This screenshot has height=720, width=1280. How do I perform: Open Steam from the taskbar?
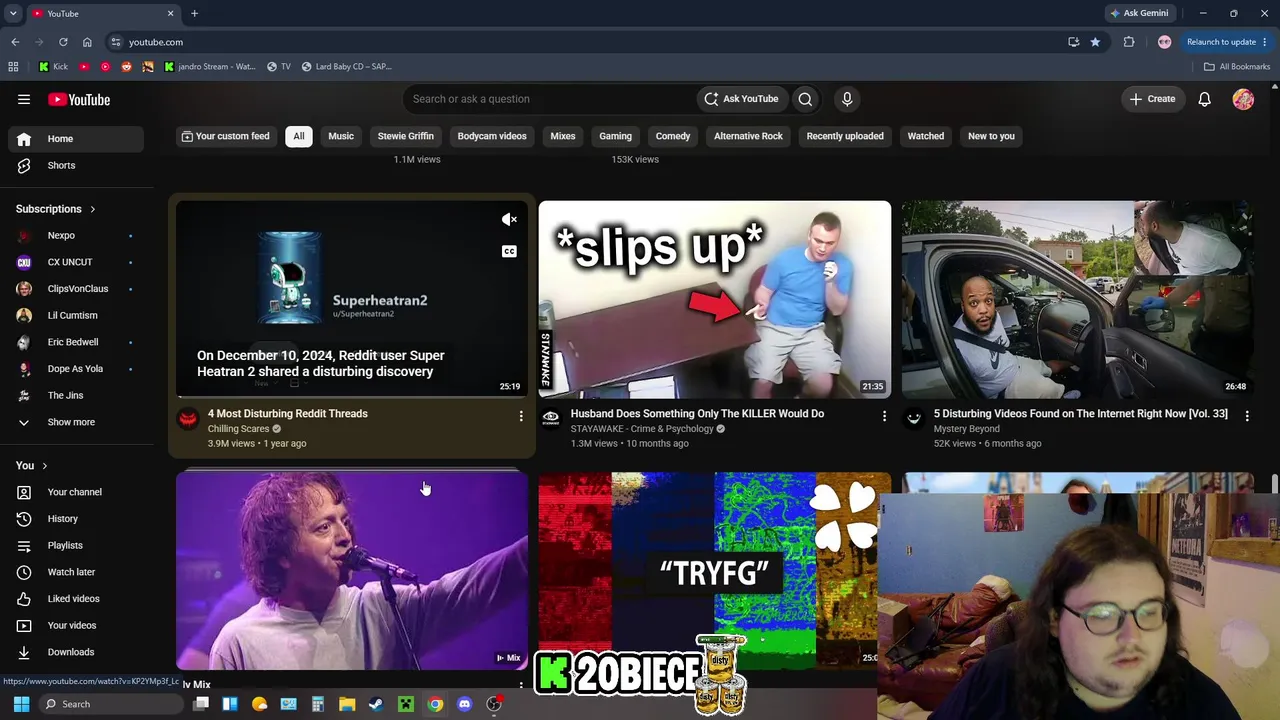point(376,704)
